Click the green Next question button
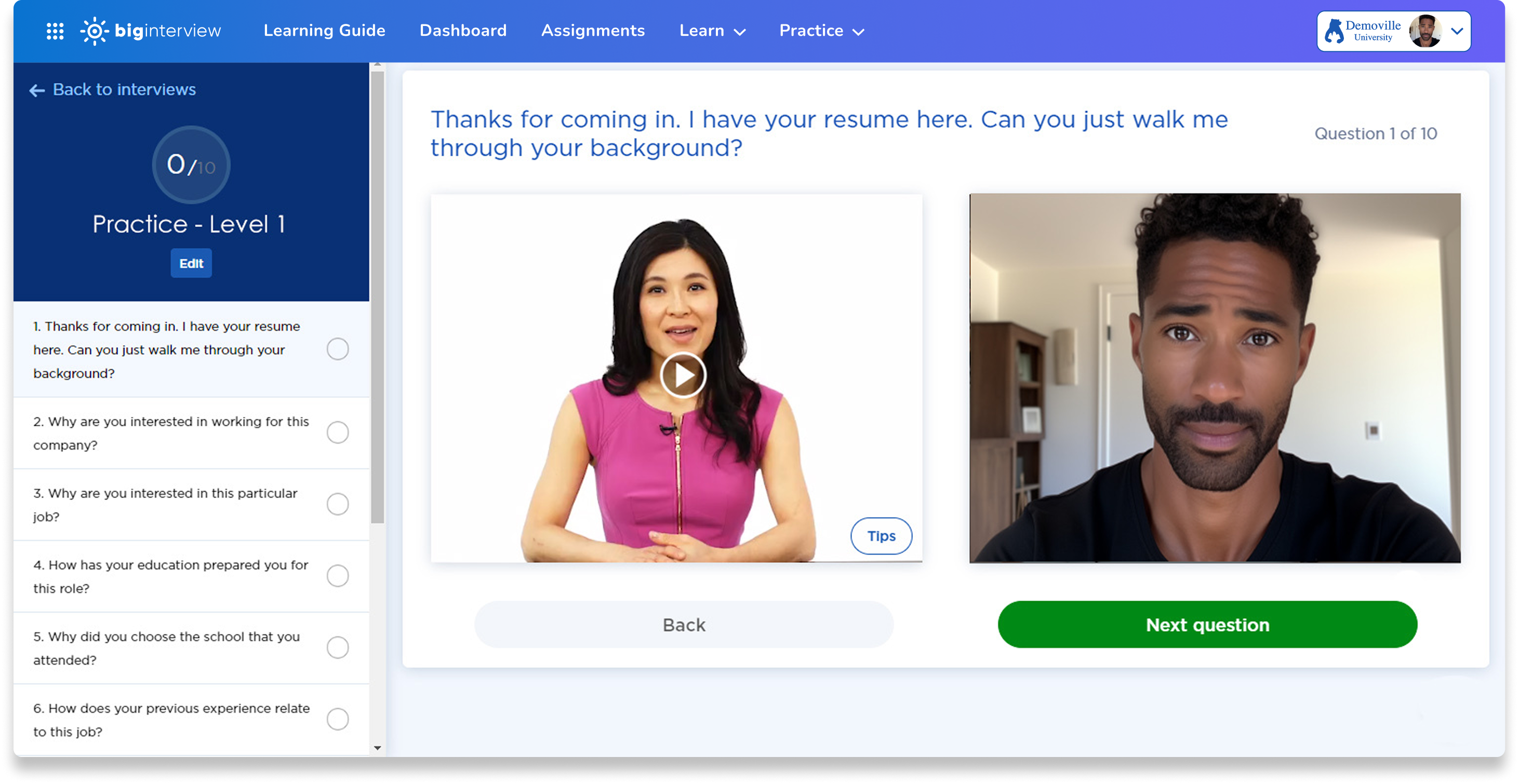 [1207, 625]
